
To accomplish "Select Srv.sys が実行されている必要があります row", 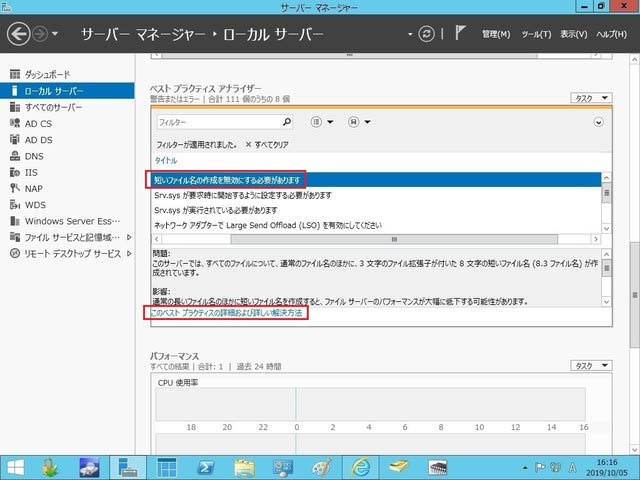I will (376, 210).
